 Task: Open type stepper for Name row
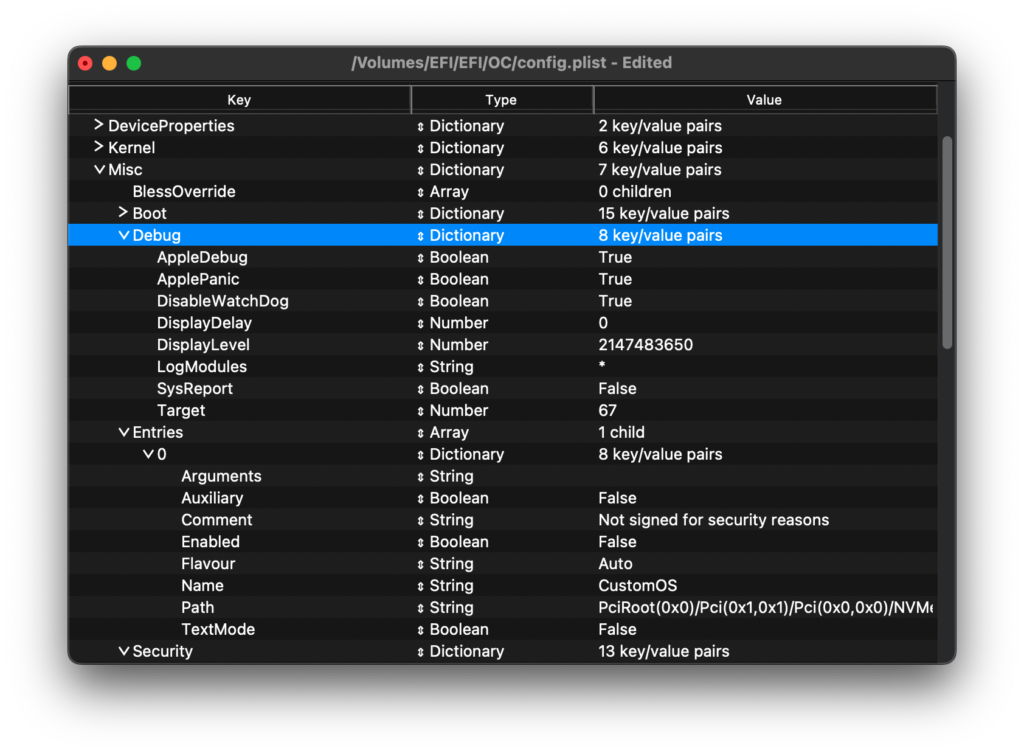[x=421, y=586]
